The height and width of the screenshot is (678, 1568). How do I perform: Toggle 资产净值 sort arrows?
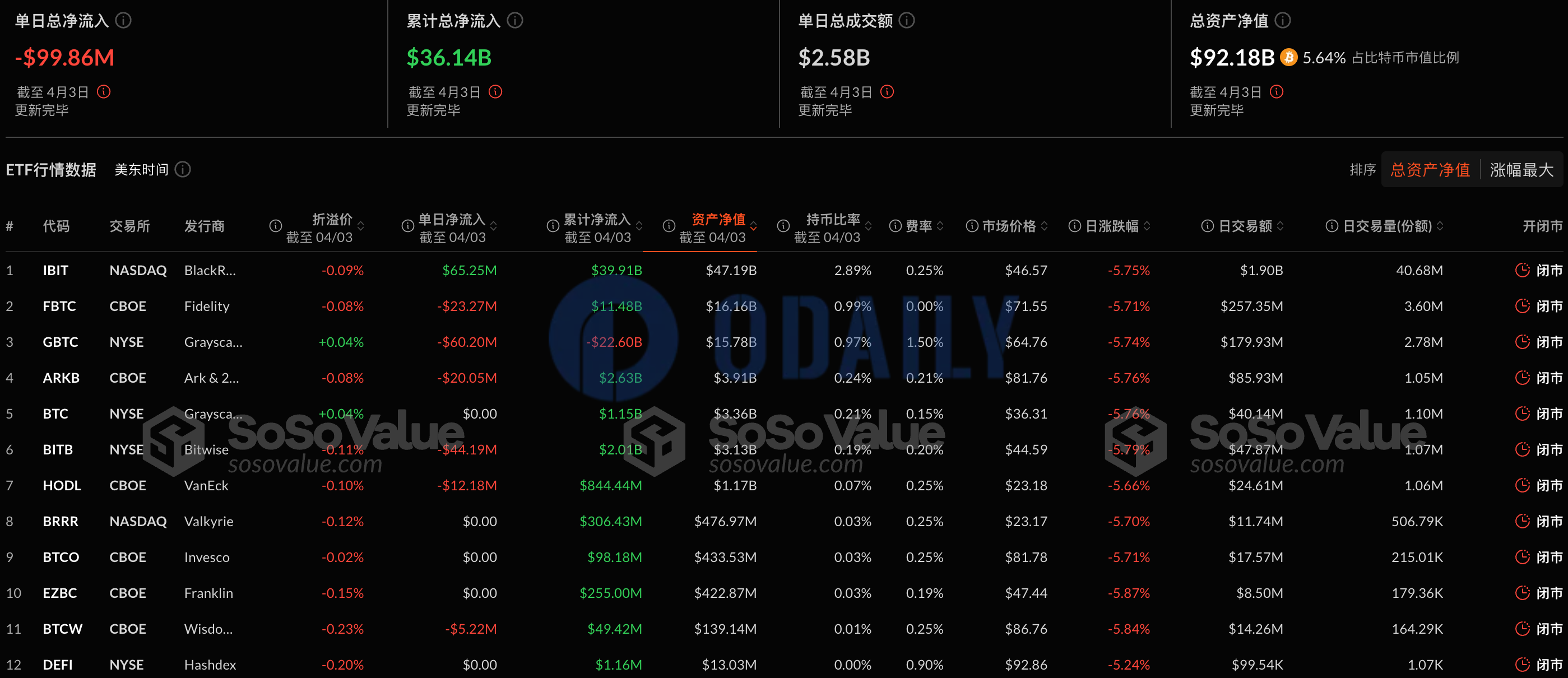pos(754,226)
